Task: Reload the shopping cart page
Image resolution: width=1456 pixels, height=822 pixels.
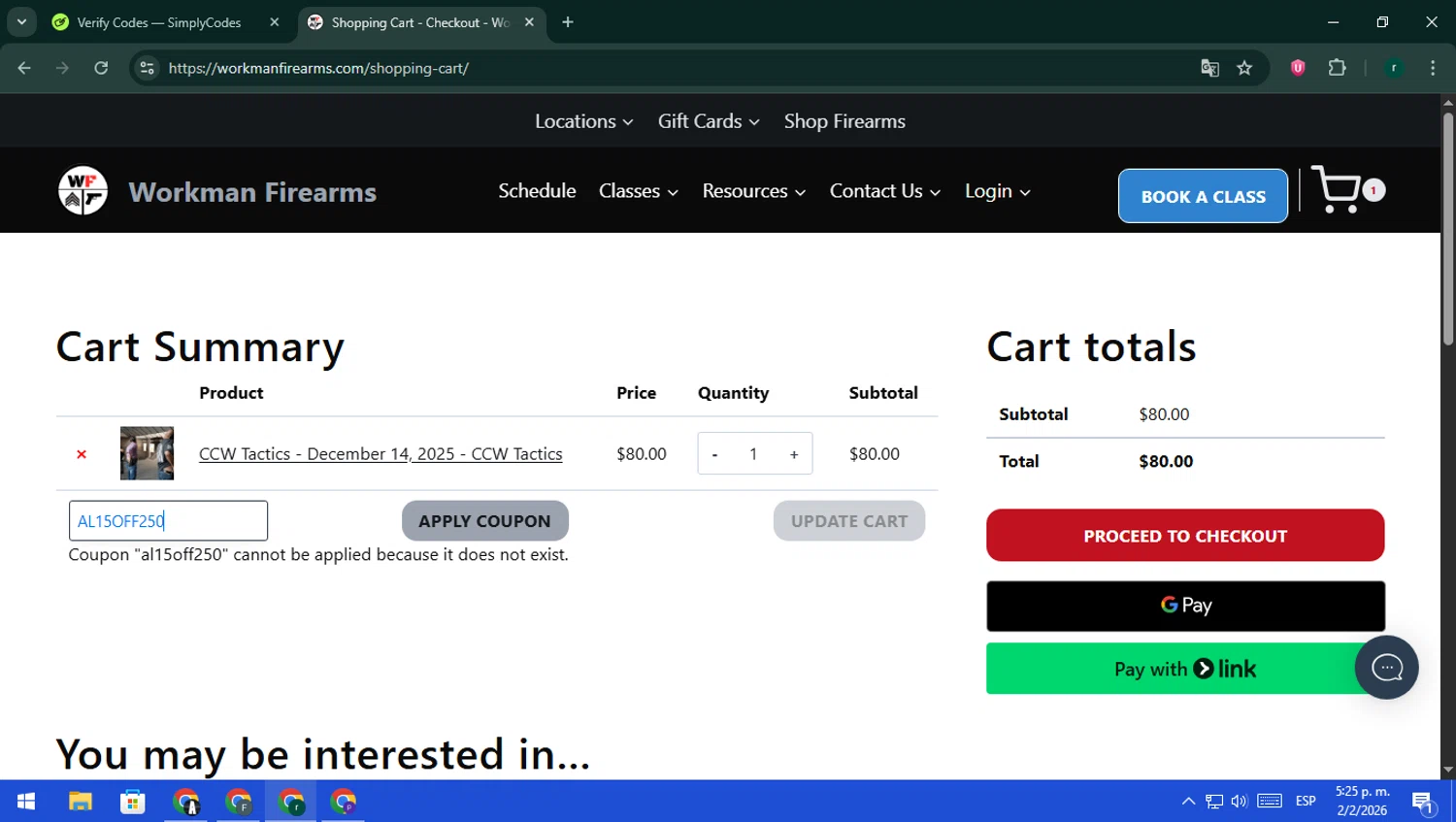Action: click(101, 68)
